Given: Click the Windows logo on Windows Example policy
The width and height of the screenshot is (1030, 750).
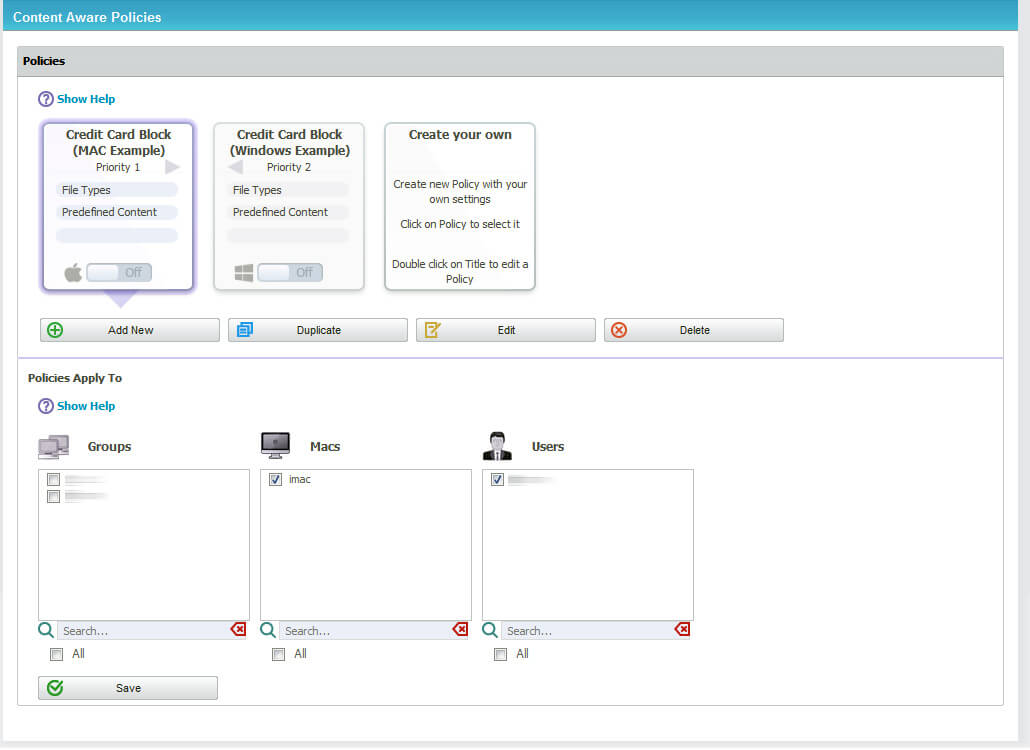Looking at the screenshot, I should (244, 273).
